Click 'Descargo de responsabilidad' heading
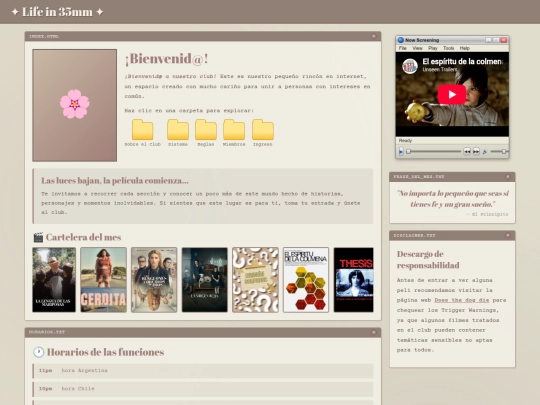Screen dimensions: 540x405 pos(428,260)
